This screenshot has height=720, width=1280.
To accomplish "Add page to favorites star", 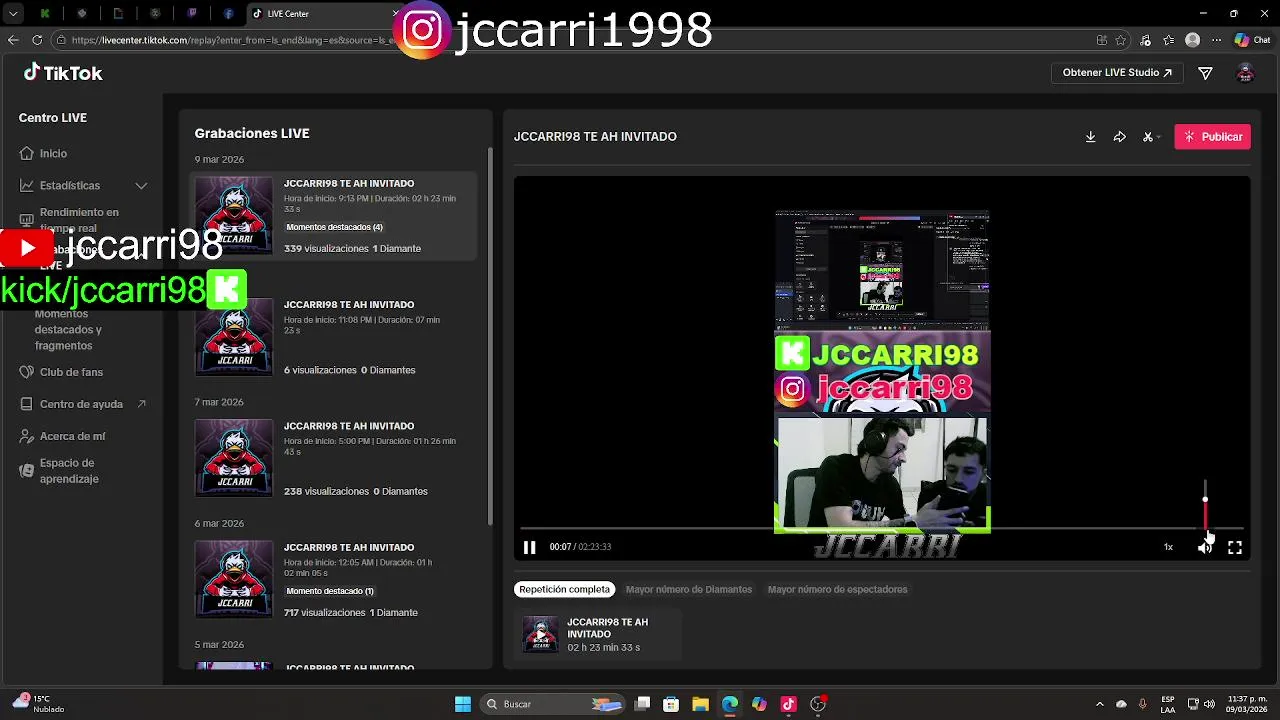I will coord(1121,40).
